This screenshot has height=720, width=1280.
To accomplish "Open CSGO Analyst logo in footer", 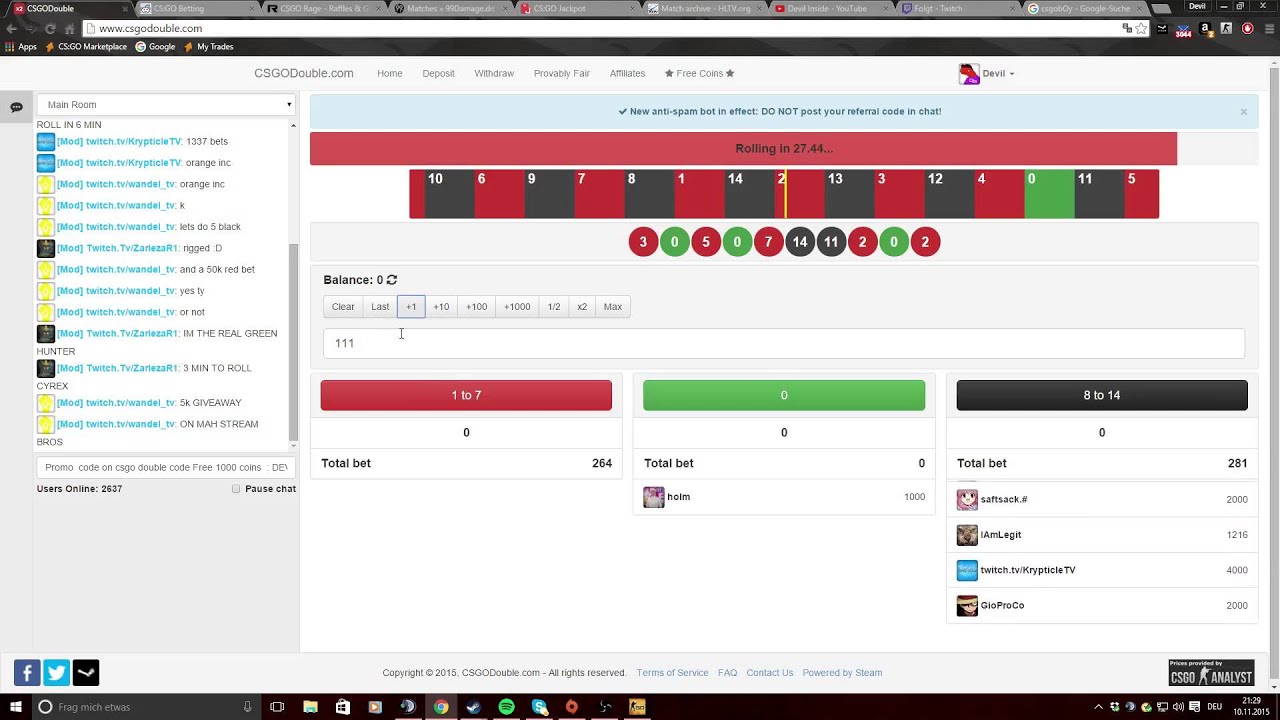I will click(1211, 673).
